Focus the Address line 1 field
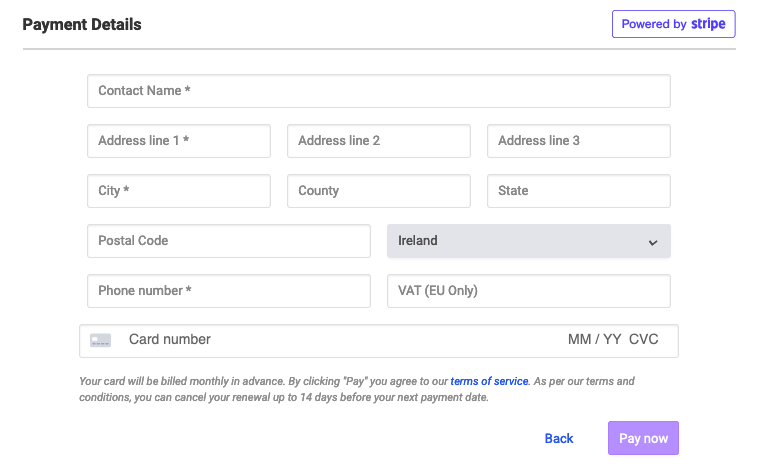 pos(179,141)
